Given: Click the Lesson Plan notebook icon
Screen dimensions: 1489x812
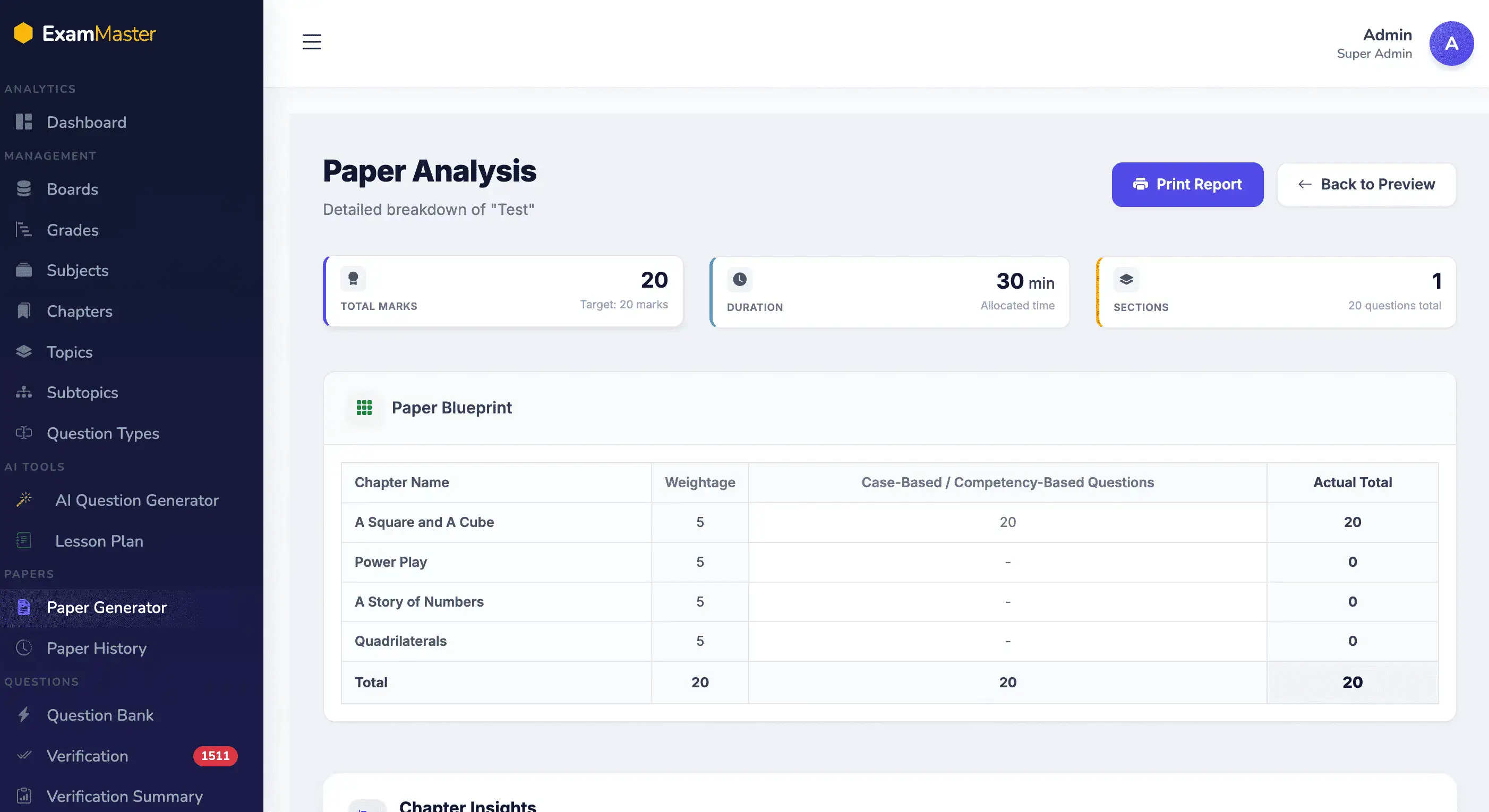Looking at the screenshot, I should coord(24,541).
